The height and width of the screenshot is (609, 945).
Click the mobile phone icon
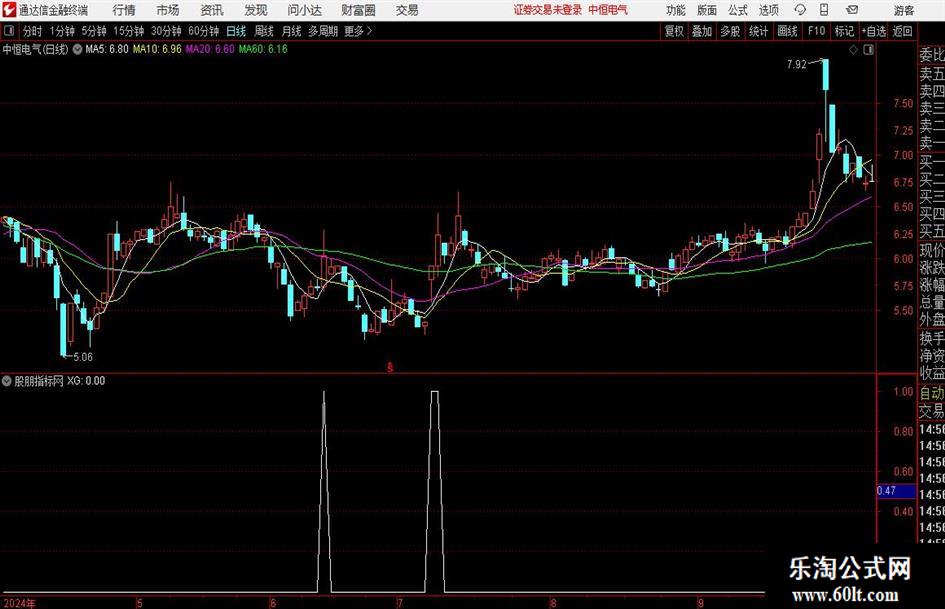pos(824,10)
